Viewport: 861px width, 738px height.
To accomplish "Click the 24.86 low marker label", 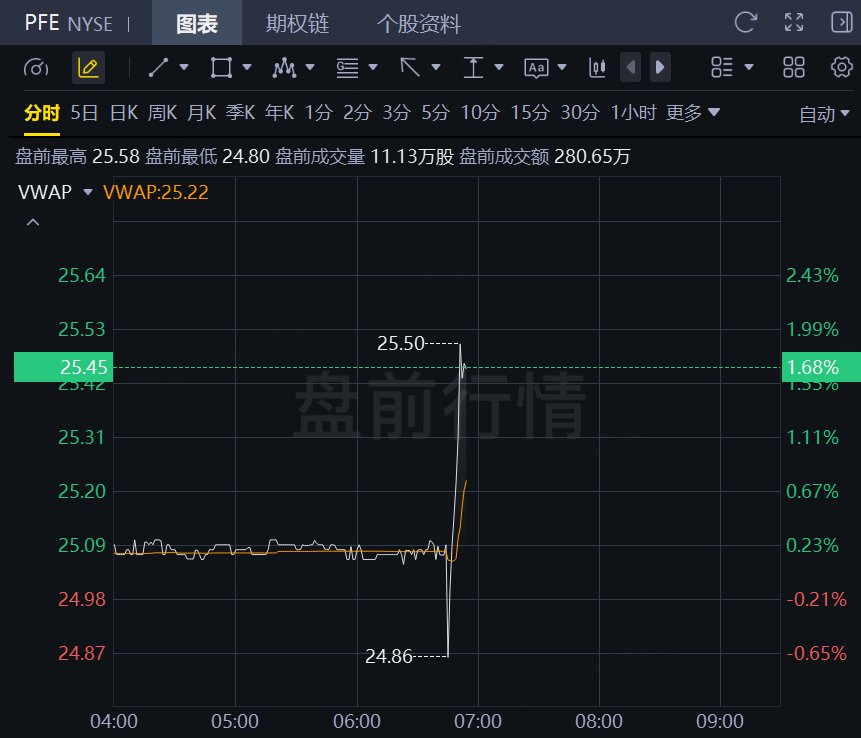I will pyautogui.click(x=389, y=656).
